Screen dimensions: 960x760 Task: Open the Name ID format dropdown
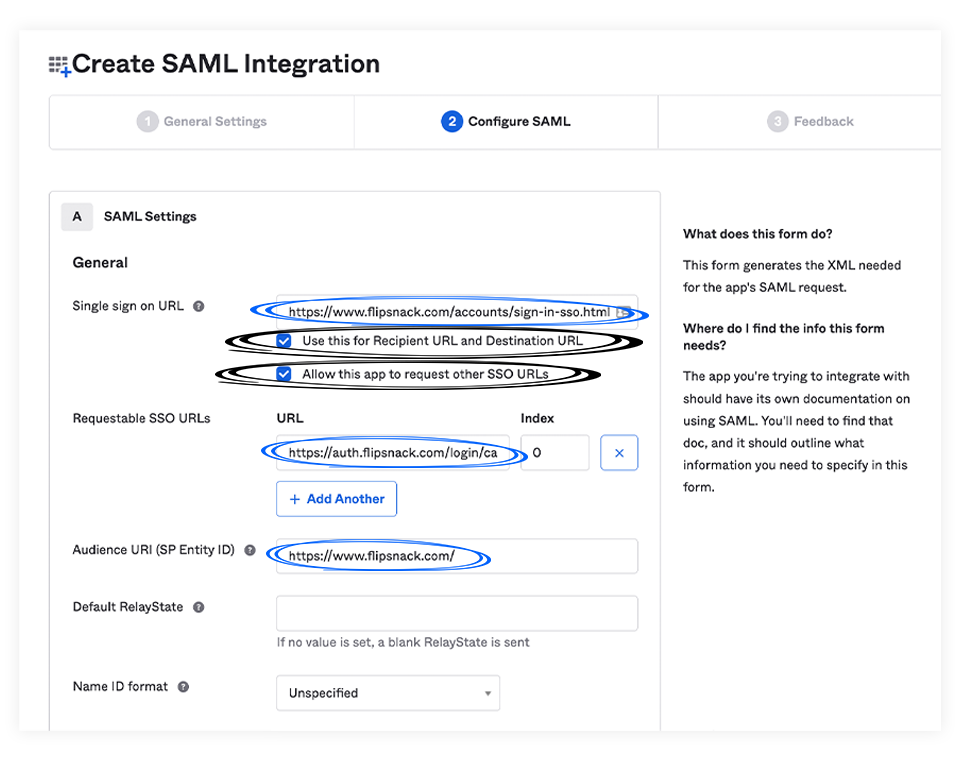click(x=388, y=693)
